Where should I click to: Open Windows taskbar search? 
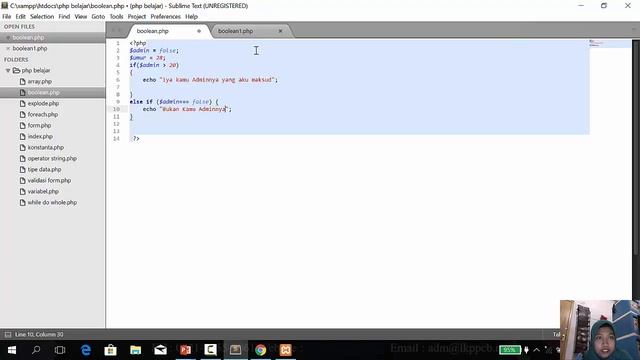pyautogui.click(x=36, y=350)
